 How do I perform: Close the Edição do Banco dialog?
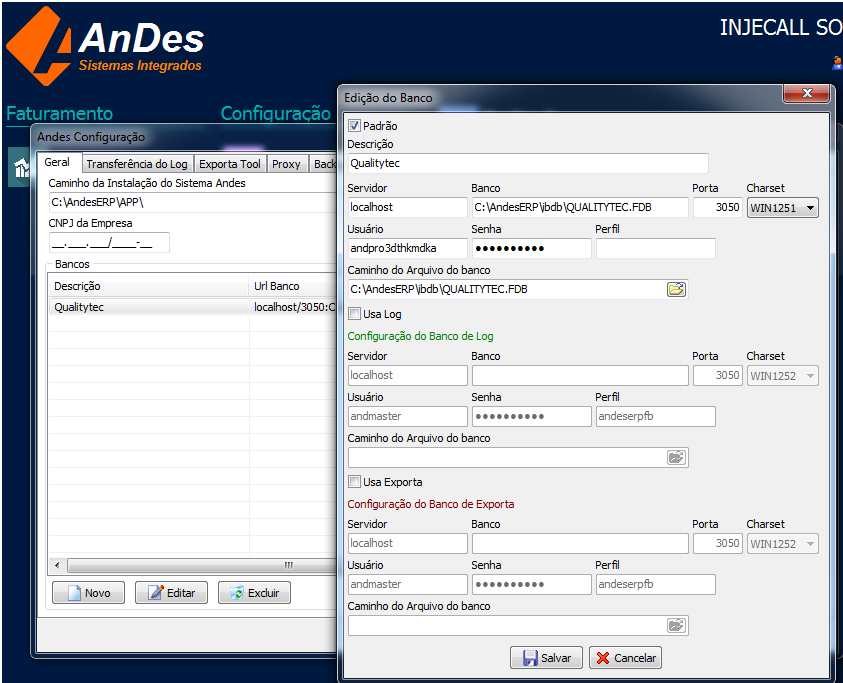tap(807, 93)
